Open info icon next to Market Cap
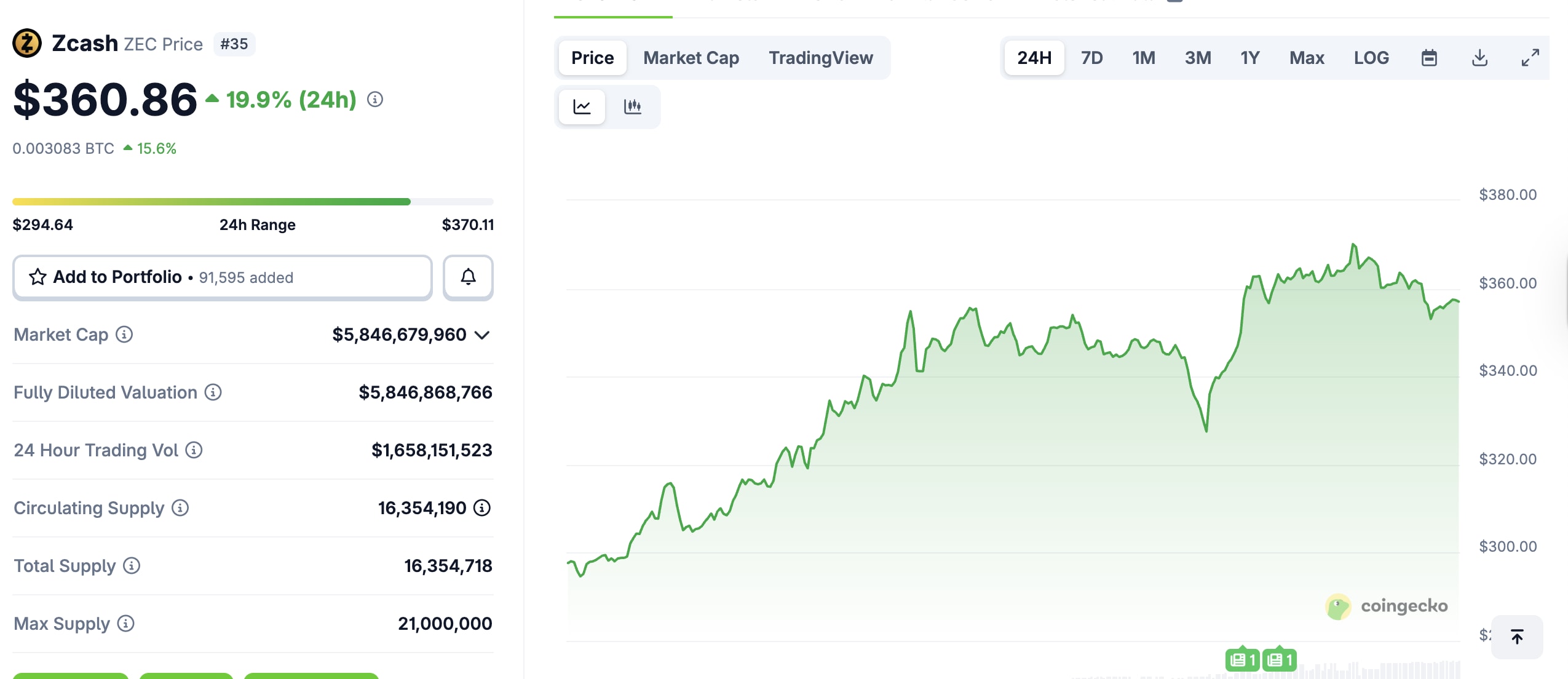Viewport: 1568px width, 679px height. pos(124,335)
